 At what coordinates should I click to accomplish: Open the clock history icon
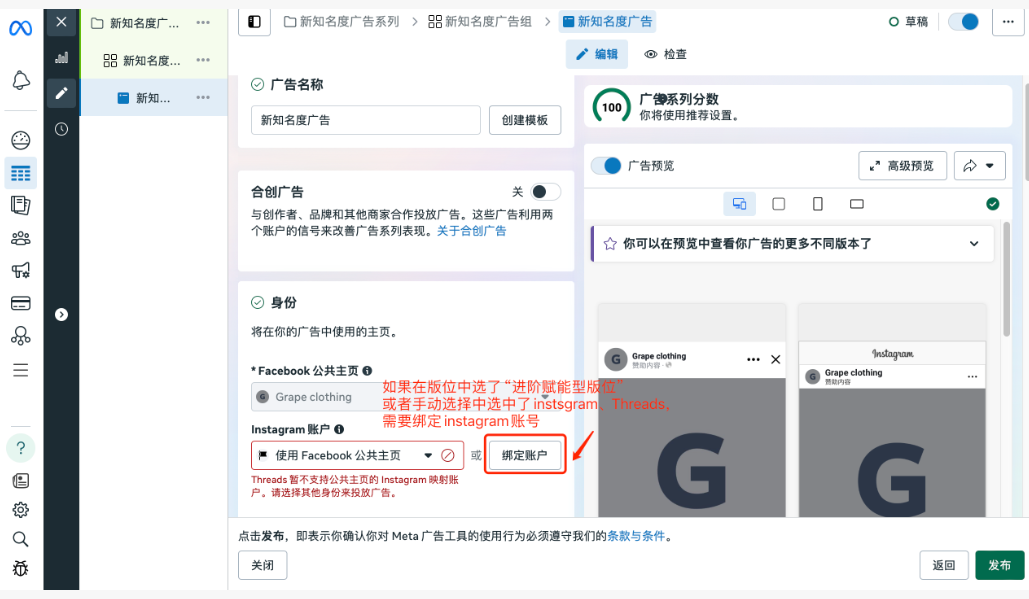tap(62, 129)
